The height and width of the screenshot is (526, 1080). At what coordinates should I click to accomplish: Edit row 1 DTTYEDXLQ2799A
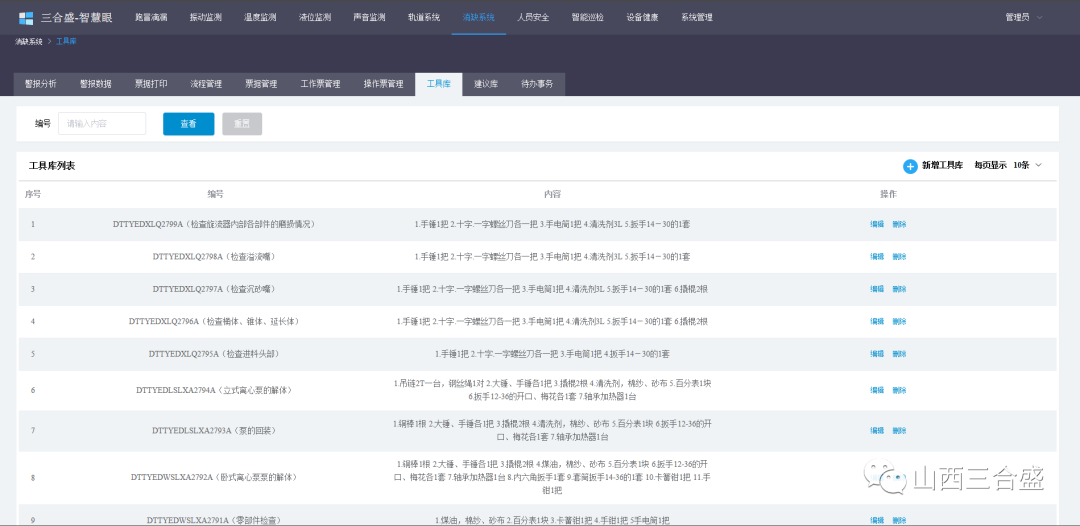pyautogui.click(x=877, y=224)
